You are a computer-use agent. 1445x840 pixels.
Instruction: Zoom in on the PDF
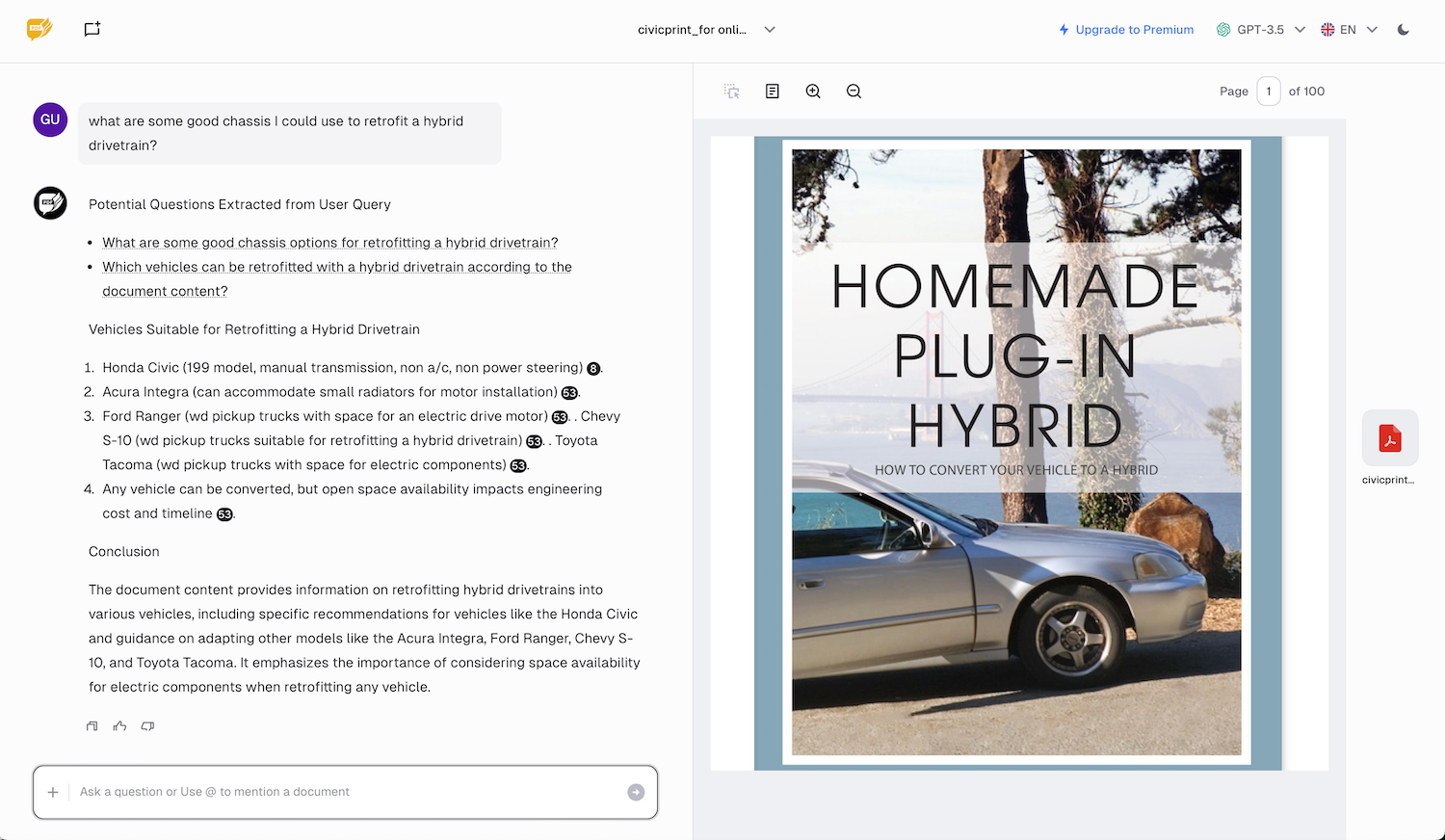coord(813,92)
